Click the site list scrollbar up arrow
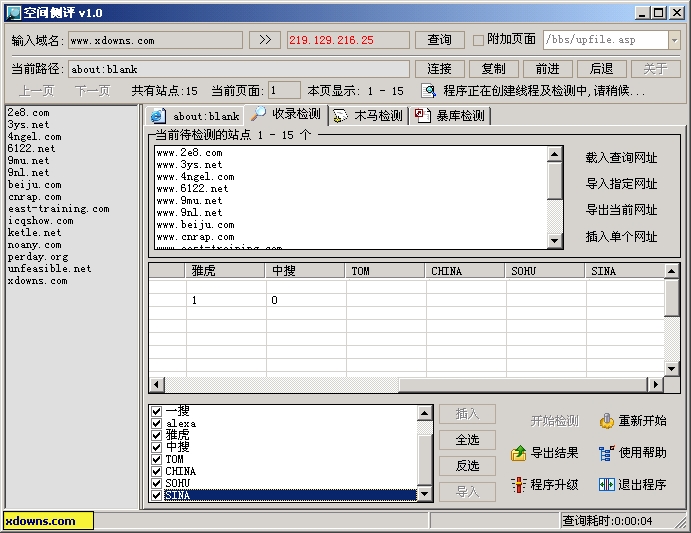This screenshot has height=533, width=691. click(554, 154)
